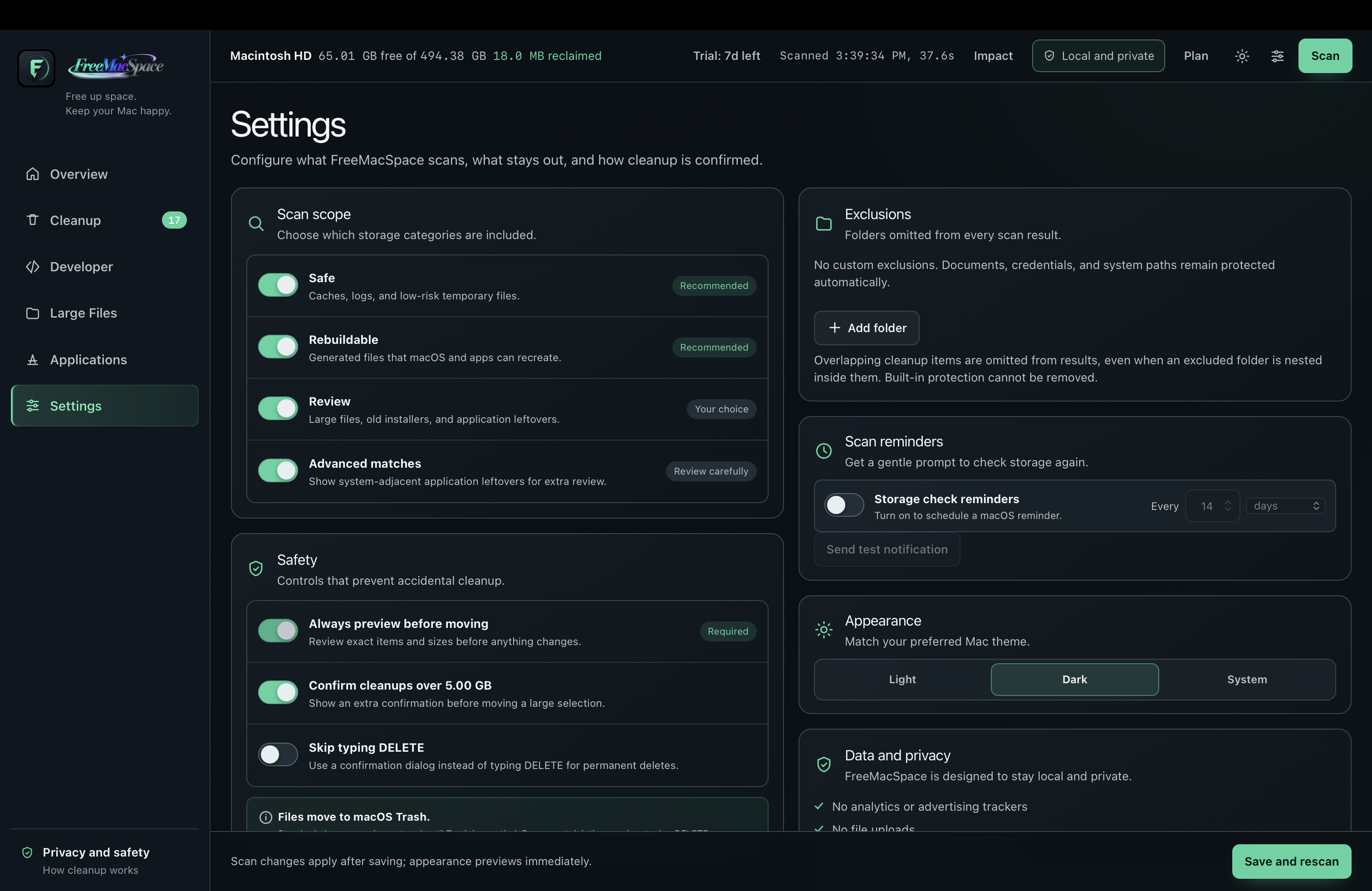The width and height of the screenshot is (1372, 891).
Task: Open Overview in the sidebar
Action: tap(105, 174)
